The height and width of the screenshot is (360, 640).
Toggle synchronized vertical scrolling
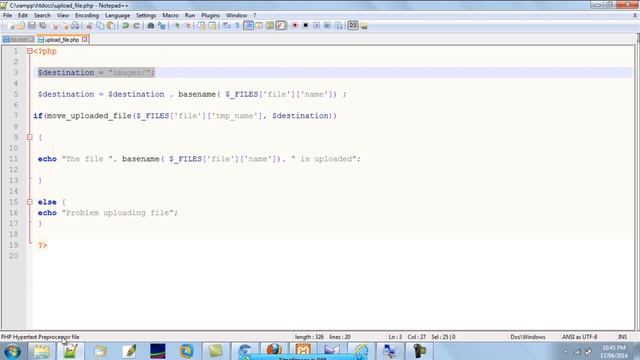201,26
